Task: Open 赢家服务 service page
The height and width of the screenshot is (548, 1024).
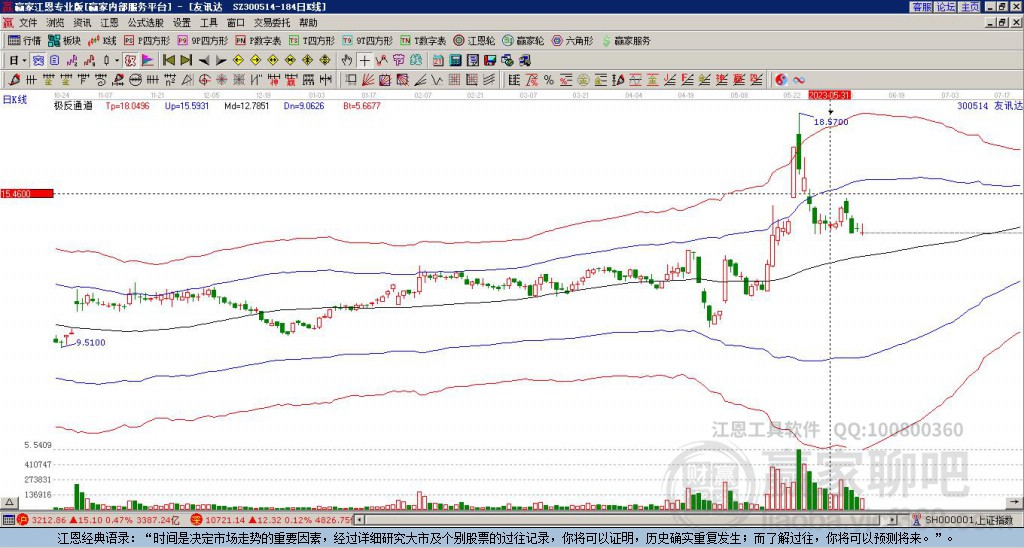Action: [x=626, y=40]
